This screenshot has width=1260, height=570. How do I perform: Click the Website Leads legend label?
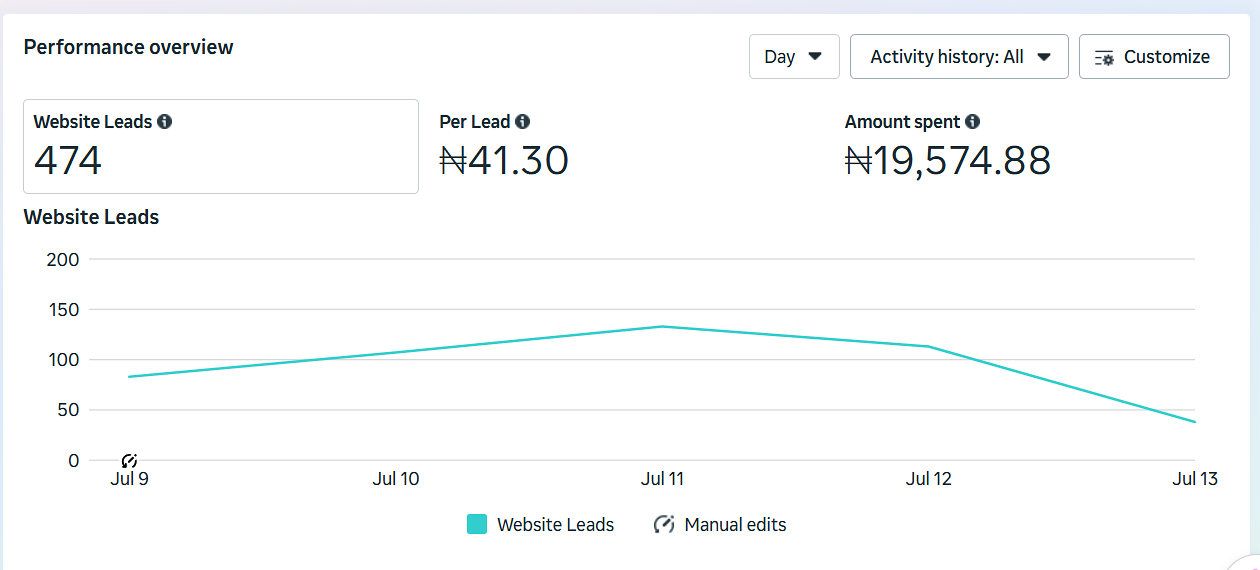click(x=555, y=524)
